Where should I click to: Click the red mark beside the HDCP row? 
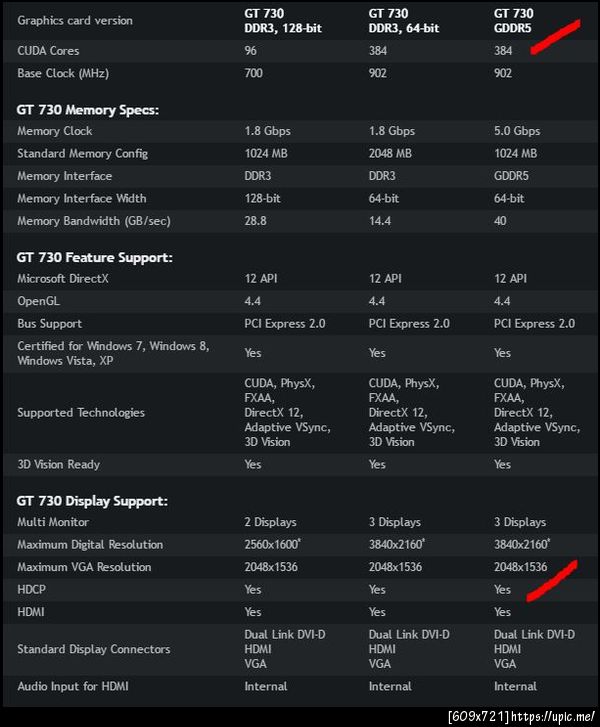(552, 582)
